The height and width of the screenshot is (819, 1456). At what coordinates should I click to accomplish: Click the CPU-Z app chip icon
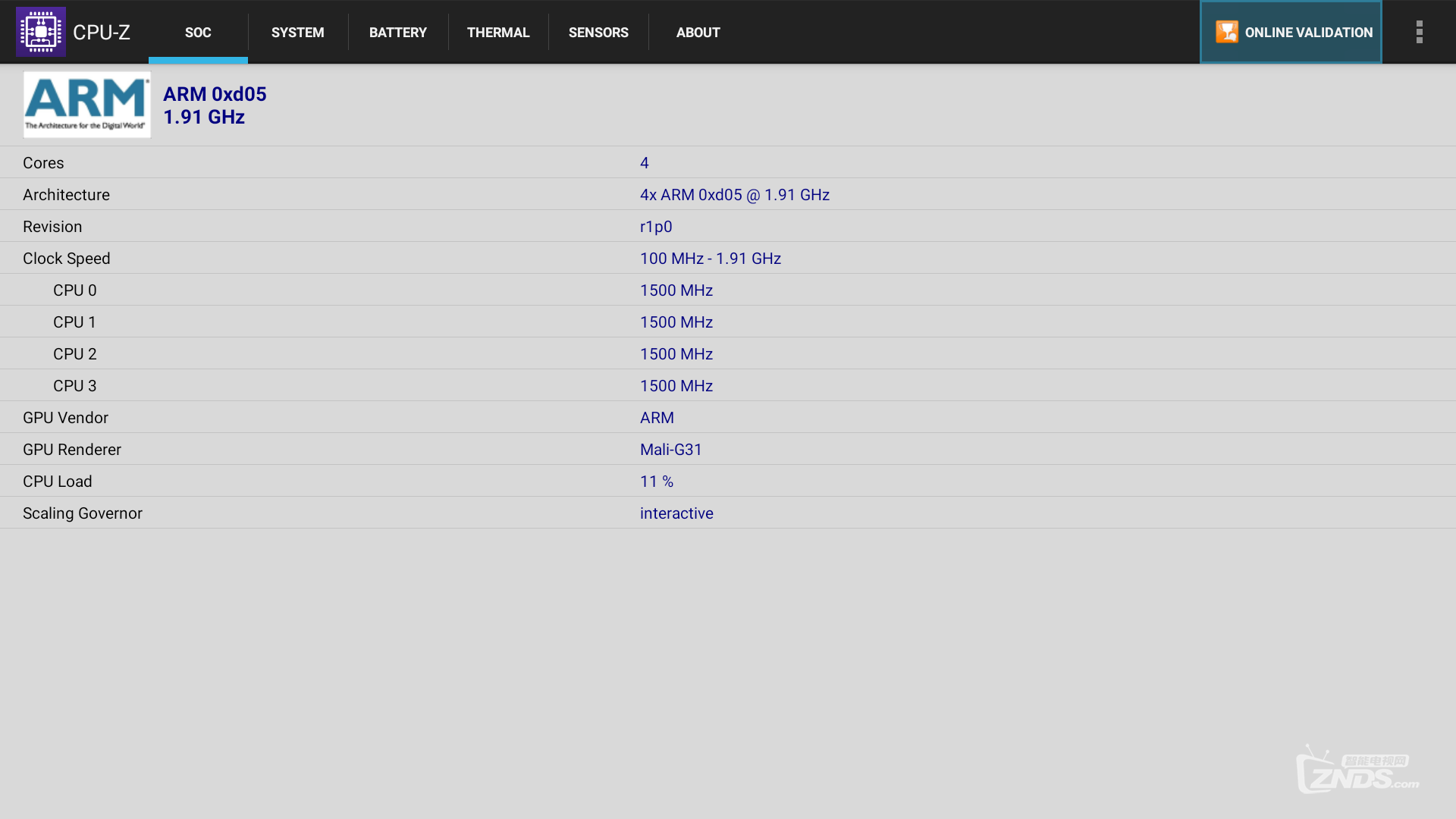41,32
